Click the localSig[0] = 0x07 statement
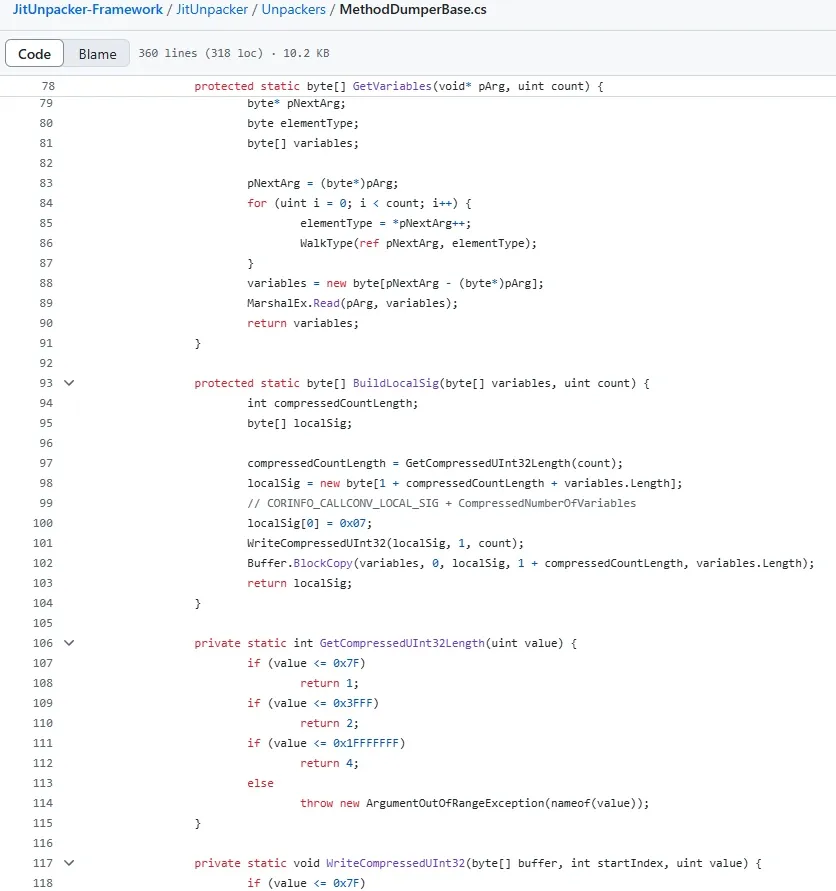The width and height of the screenshot is (836, 891). [x=310, y=523]
